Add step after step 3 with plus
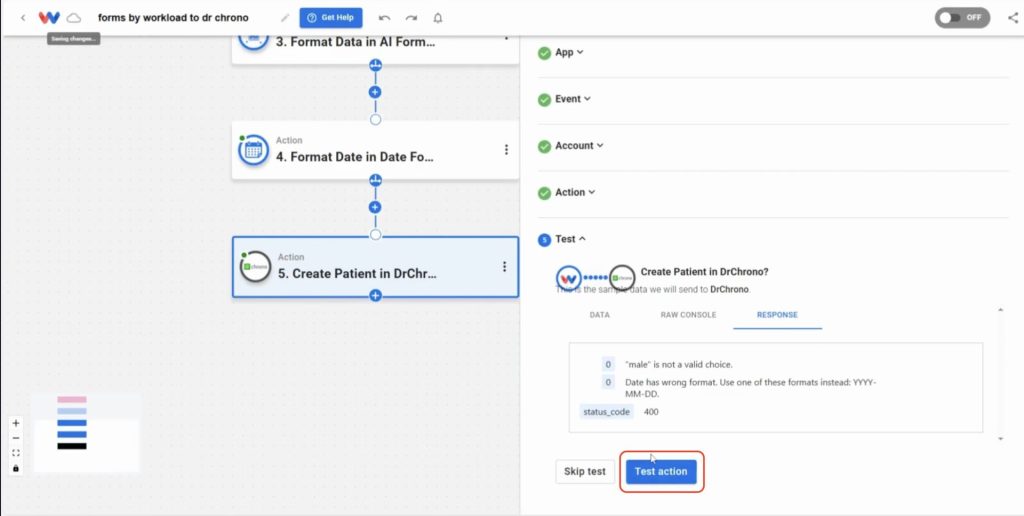 pos(375,92)
